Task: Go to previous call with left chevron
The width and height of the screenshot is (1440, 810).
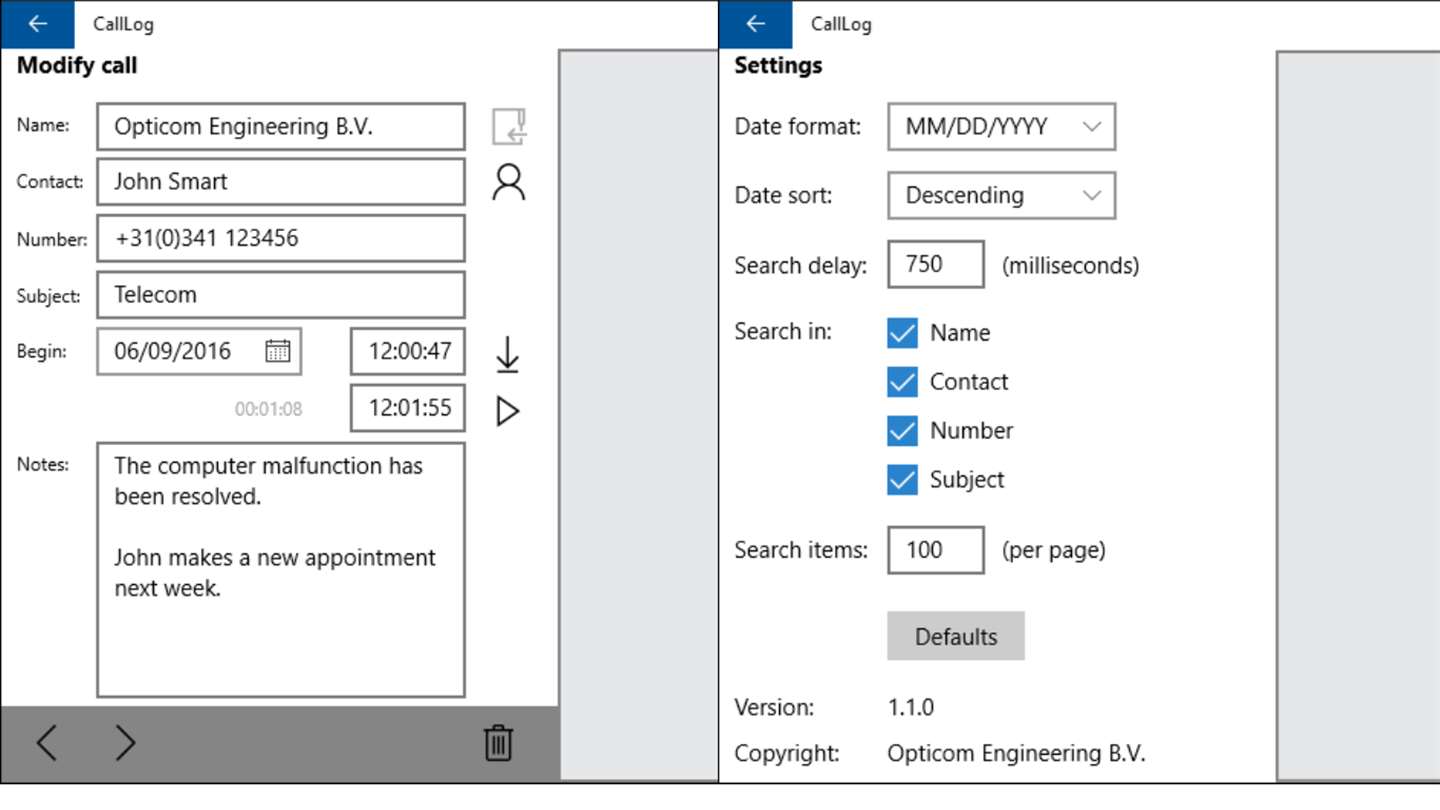Action: point(47,743)
